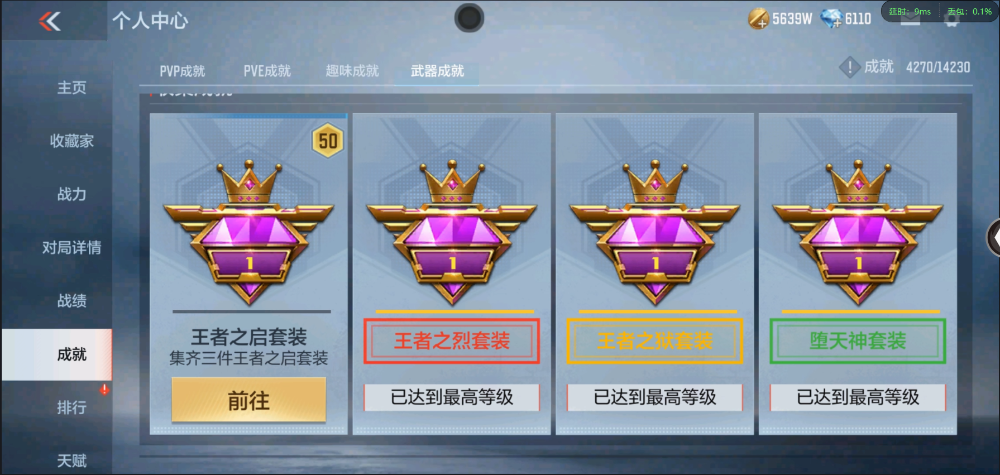Expand the side panel arrow on right edge
The height and width of the screenshot is (475, 1000).
point(994,237)
